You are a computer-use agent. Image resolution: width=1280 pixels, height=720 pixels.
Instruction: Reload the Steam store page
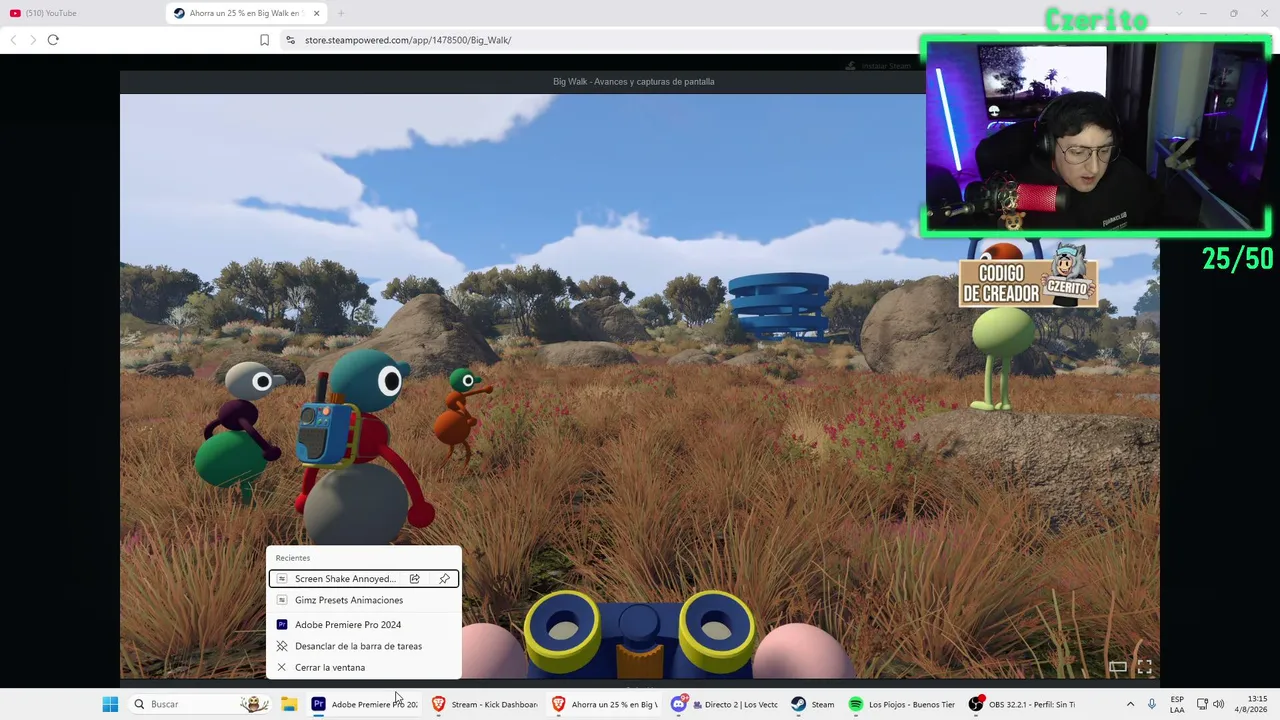[53, 40]
